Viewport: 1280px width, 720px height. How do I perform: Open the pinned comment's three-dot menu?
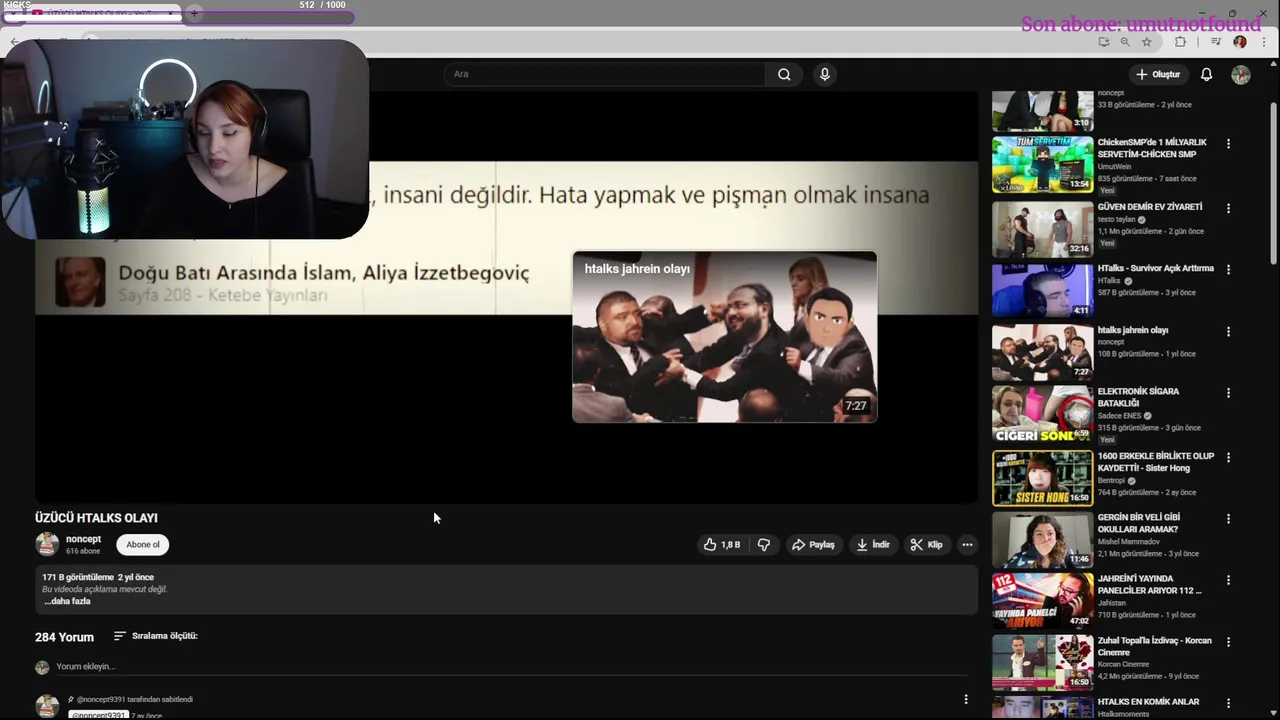click(965, 699)
